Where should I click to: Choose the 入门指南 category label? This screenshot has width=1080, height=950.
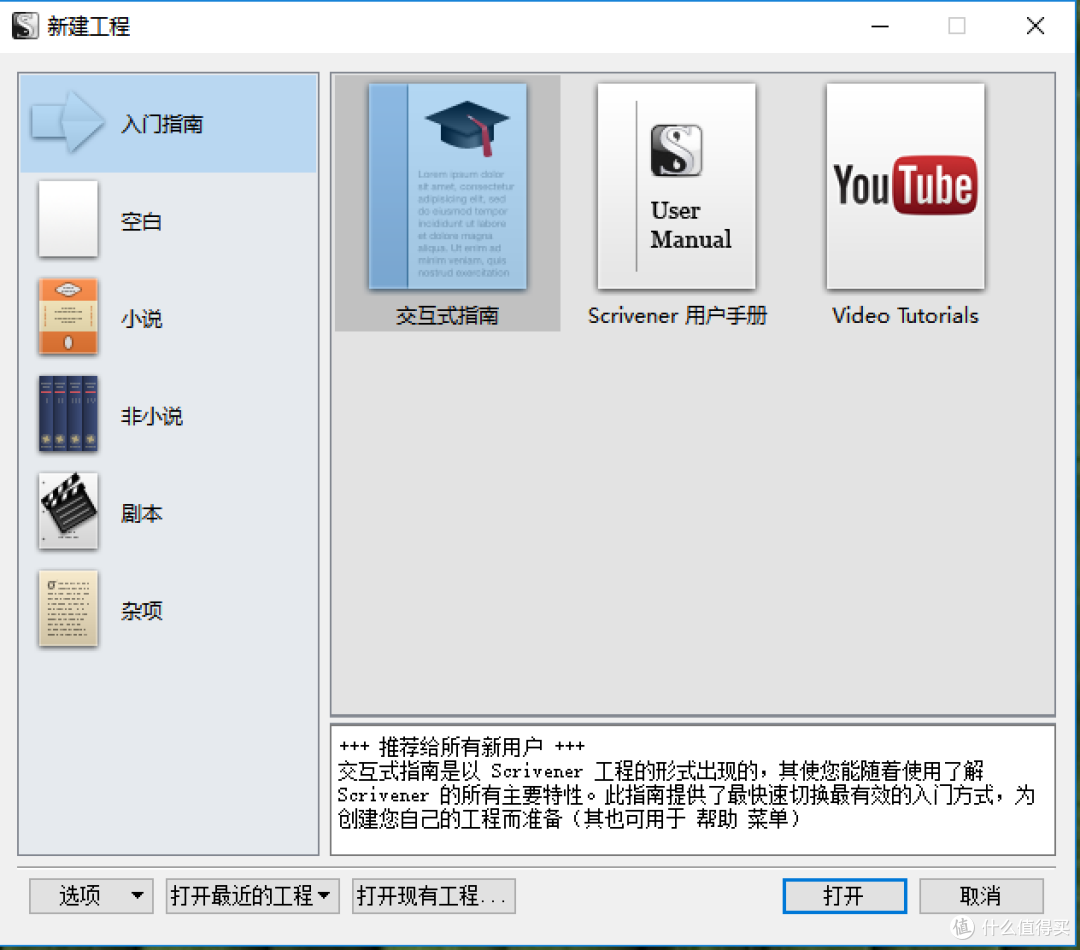point(163,124)
